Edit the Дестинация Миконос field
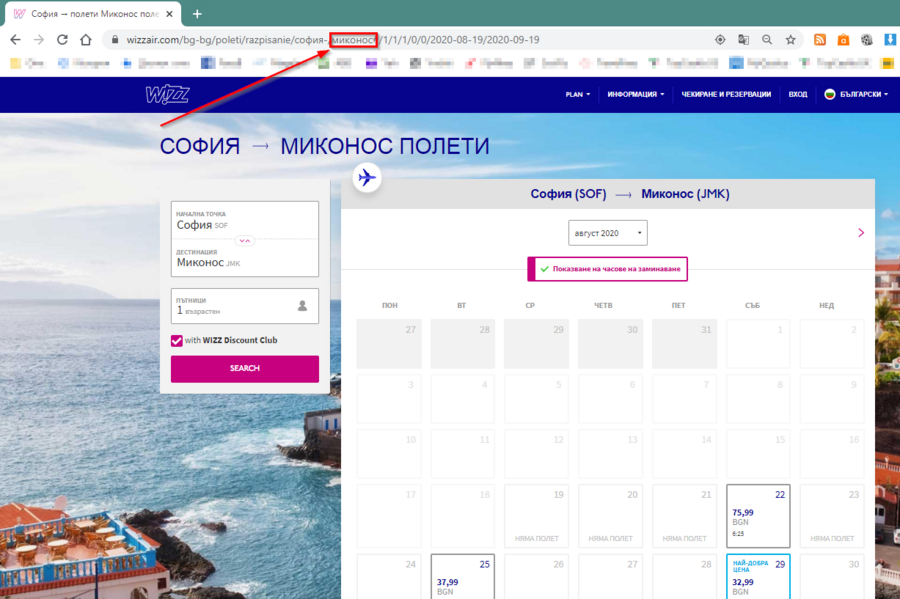Viewport: 900px width, 599px height. coord(245,258)
